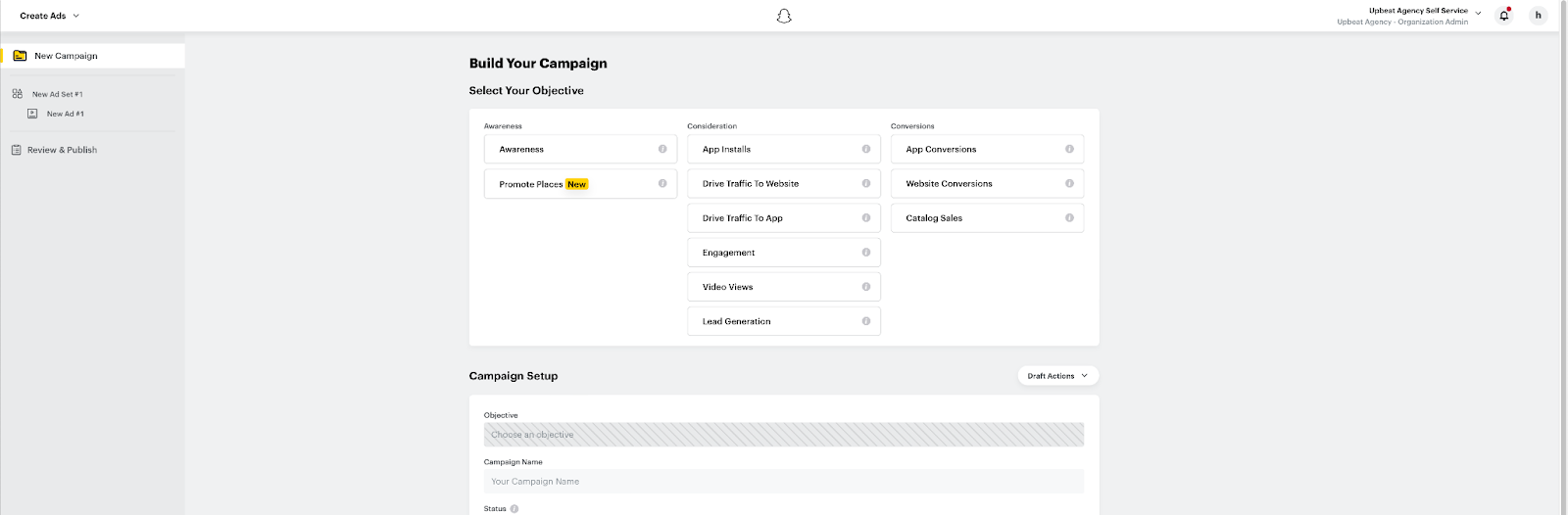Show info icon for App Installs
1568x515 pixels.
(866, 149)
